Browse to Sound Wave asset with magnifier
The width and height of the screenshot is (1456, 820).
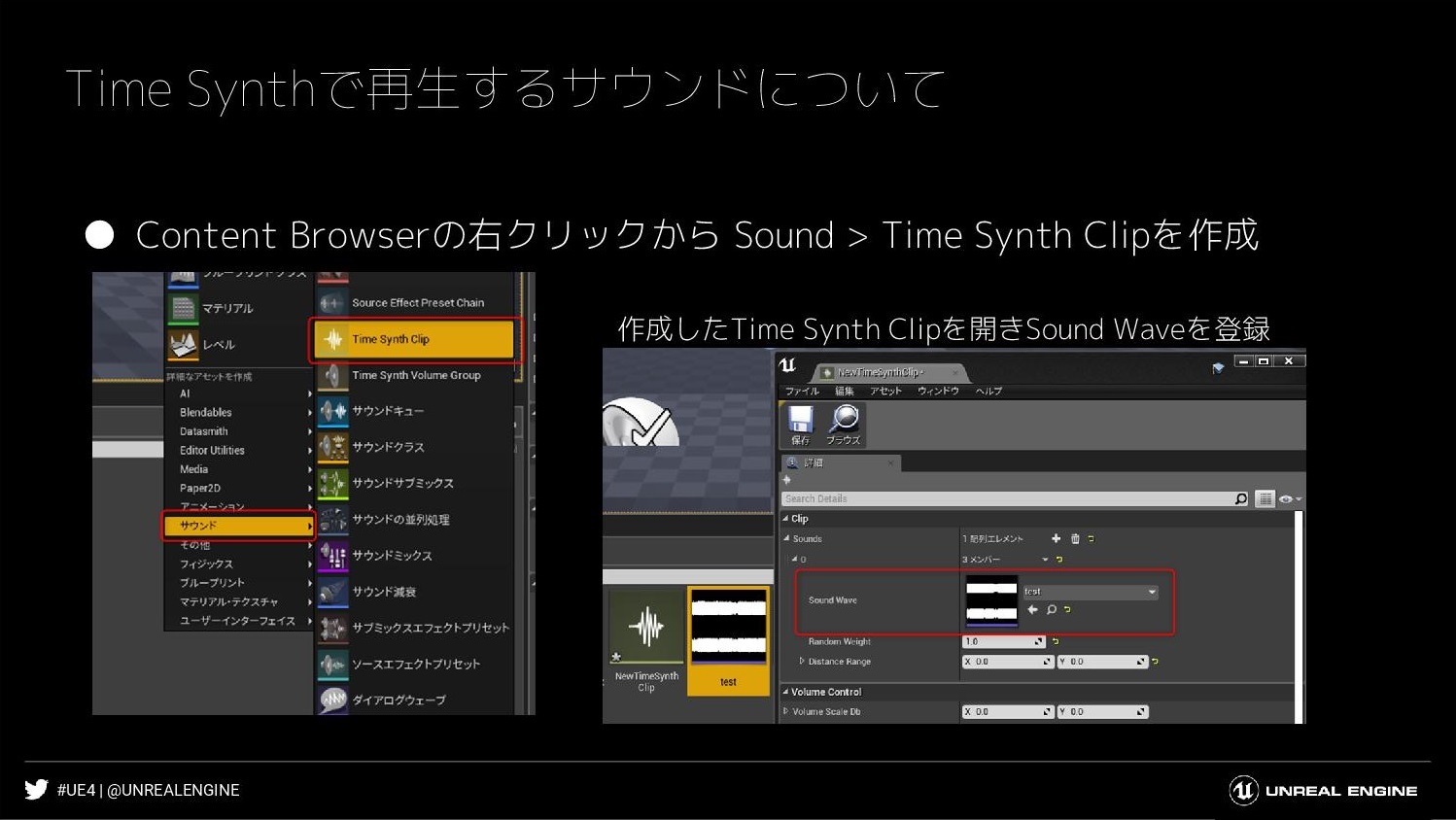point(1051,610)
